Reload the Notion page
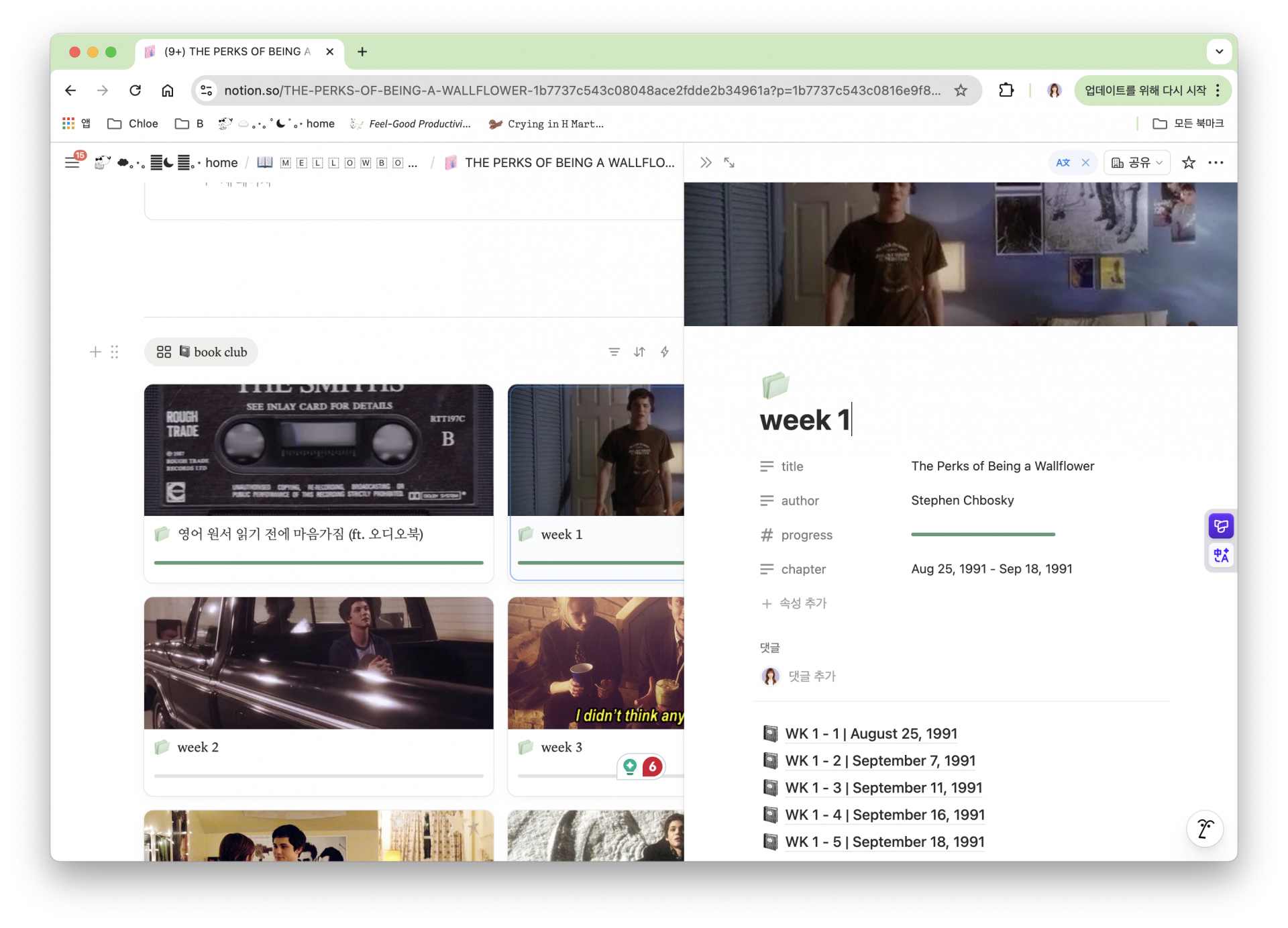Viewport: 1288px width, 928px height. click(136, 91)
